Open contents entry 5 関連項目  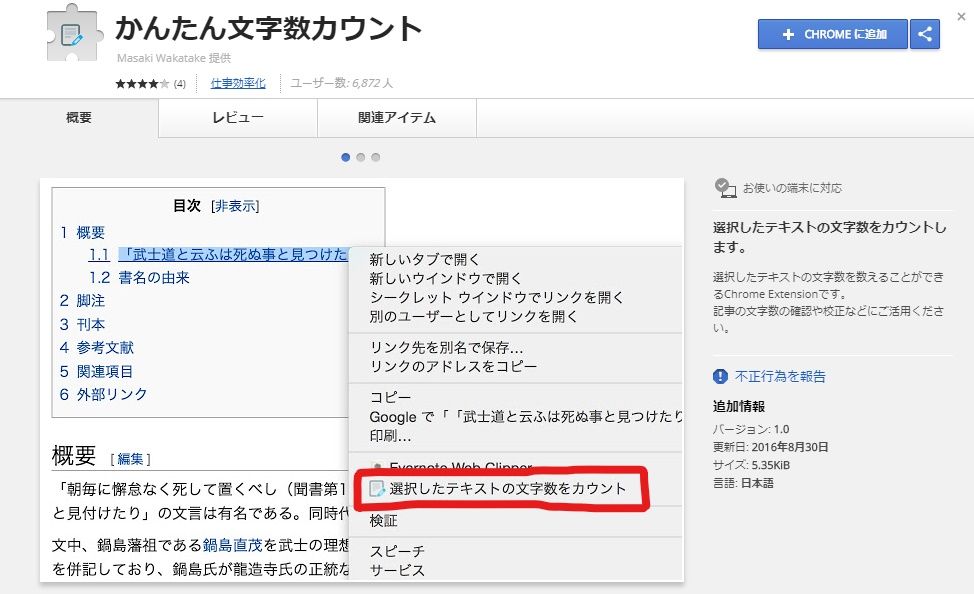pos(96,372)
